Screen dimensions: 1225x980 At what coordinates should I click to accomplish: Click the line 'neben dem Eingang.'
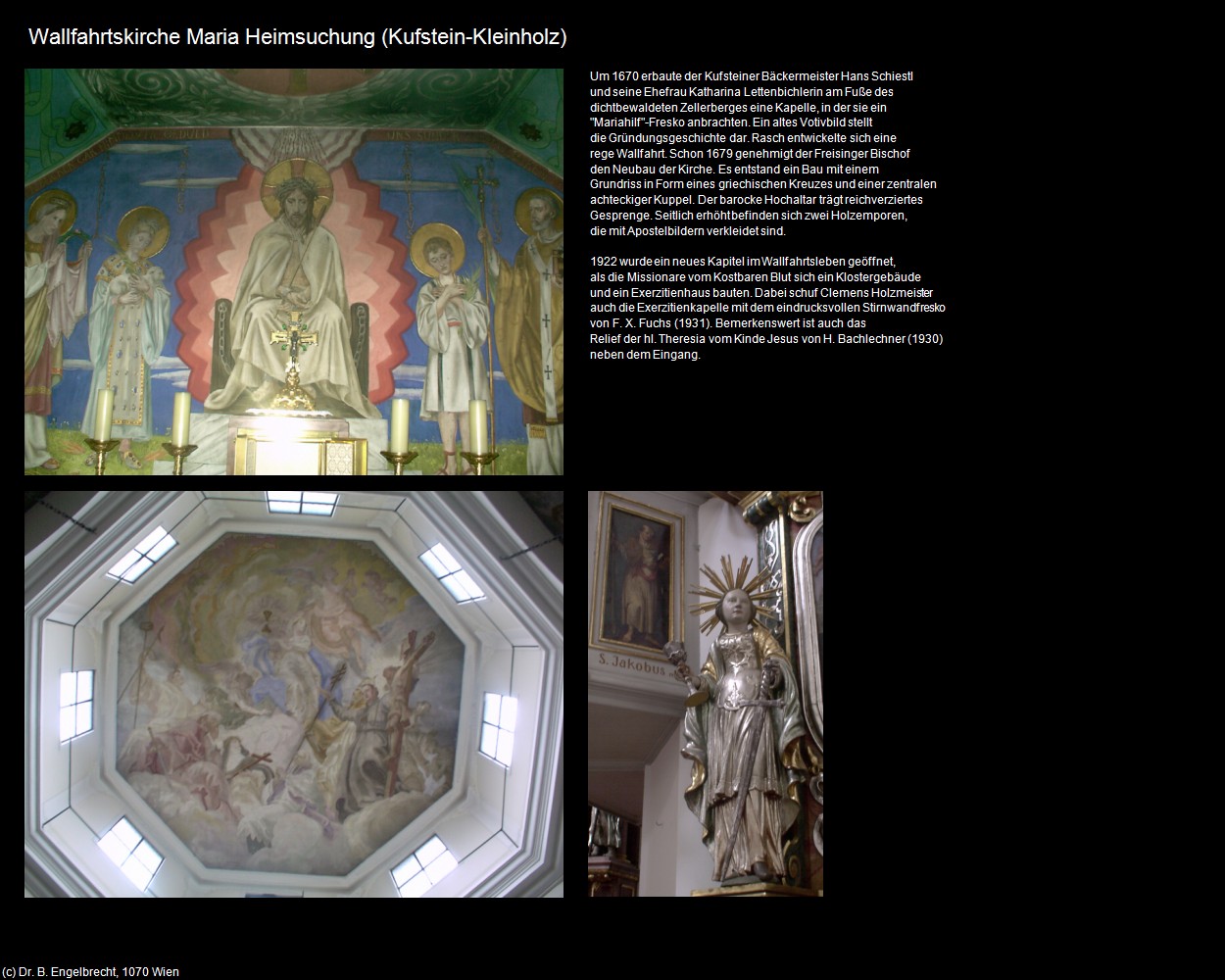(645, 355)
